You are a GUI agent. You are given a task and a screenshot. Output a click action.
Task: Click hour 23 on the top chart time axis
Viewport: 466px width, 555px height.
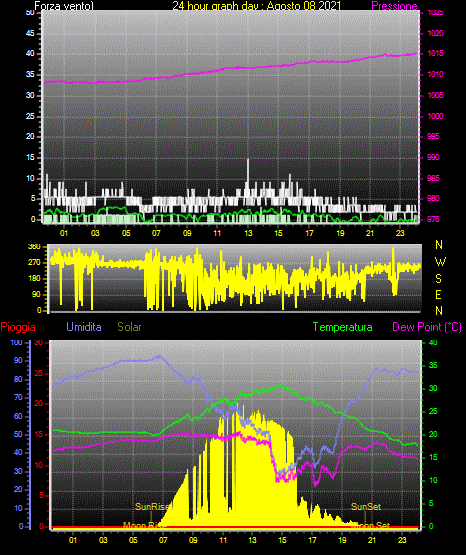tap(400, 233)
